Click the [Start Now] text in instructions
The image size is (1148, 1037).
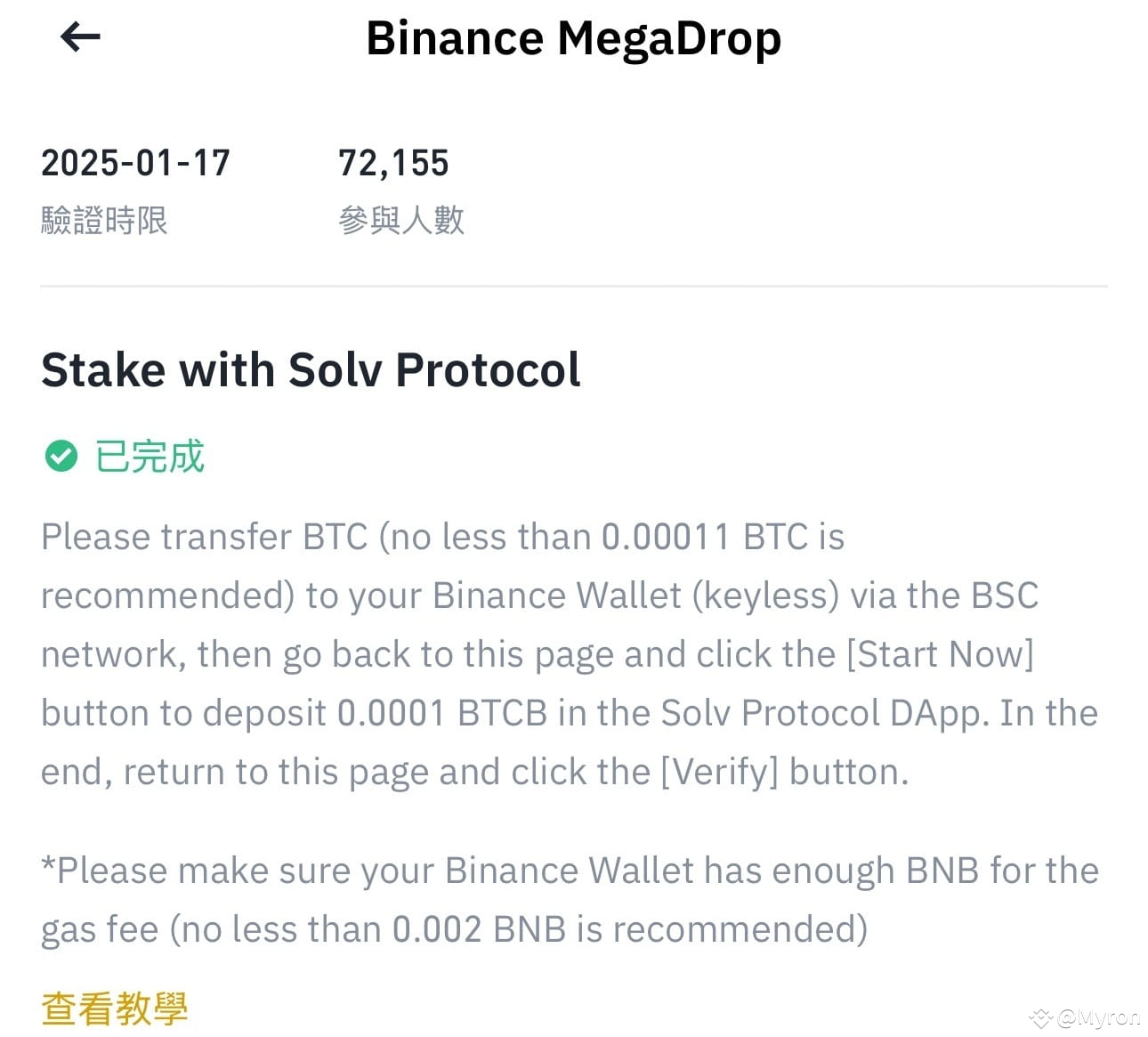pos(940,654)
